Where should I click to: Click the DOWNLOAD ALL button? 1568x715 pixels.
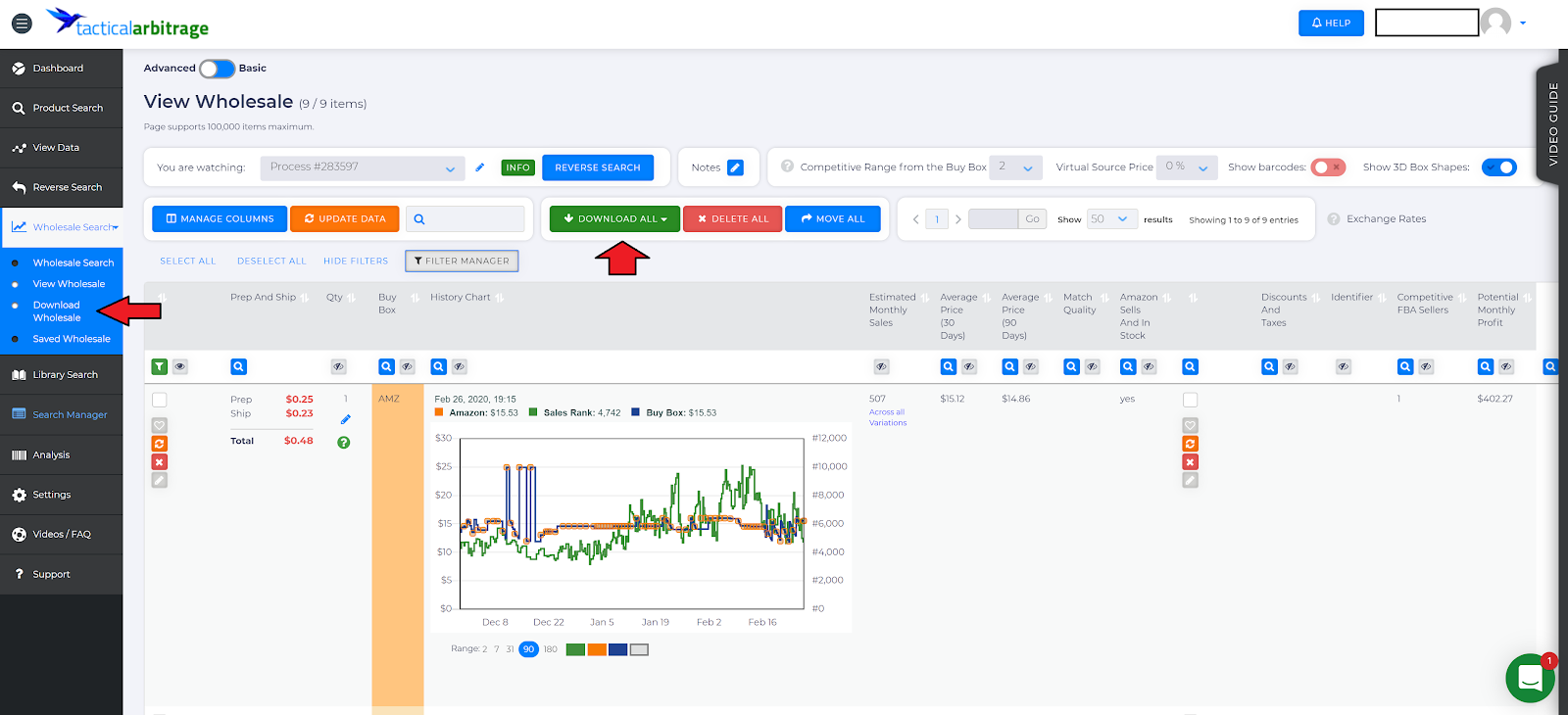(615, 219)
